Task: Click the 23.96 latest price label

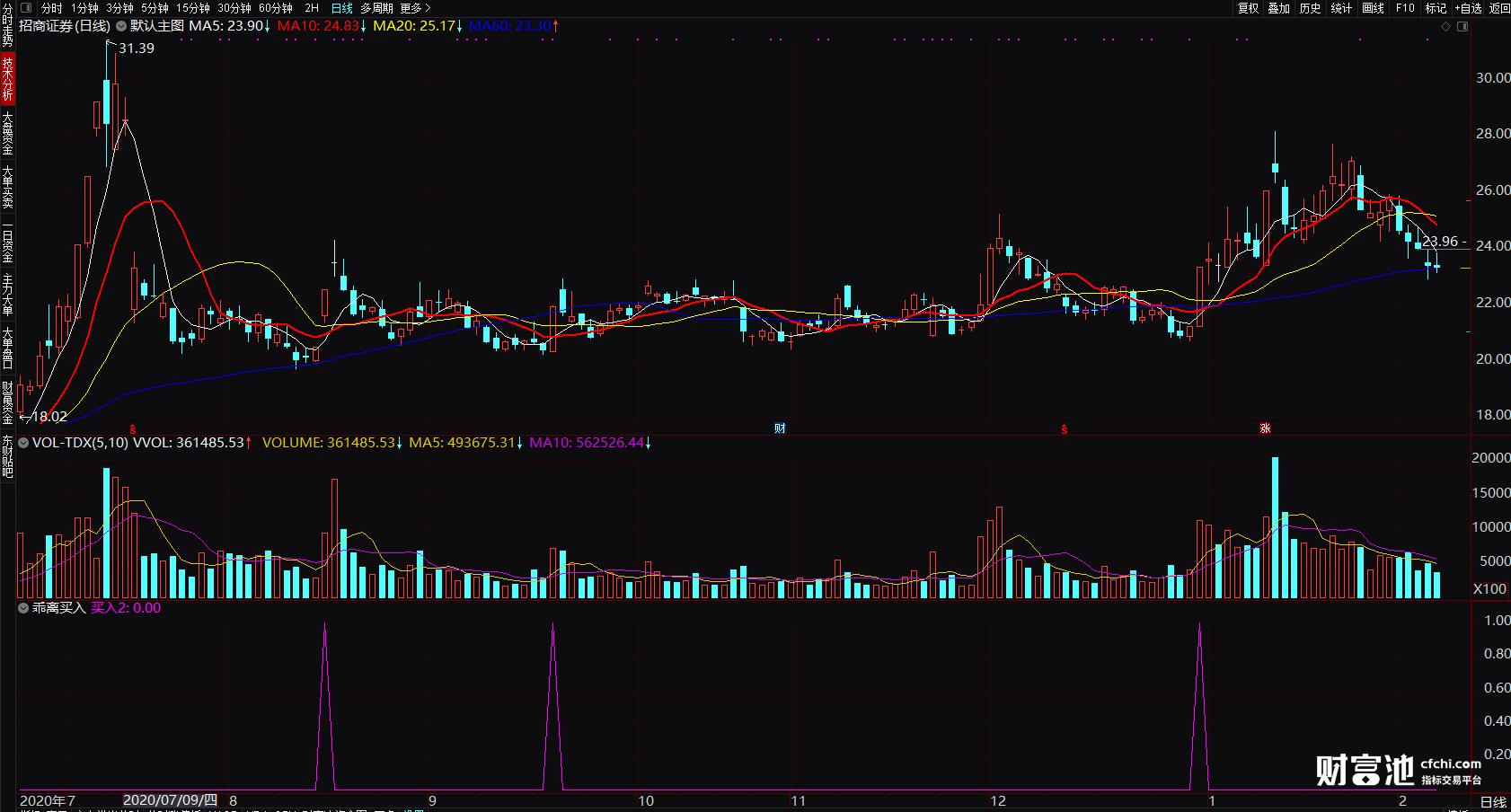Action: pyautogui.click(x=1440, y=242)
